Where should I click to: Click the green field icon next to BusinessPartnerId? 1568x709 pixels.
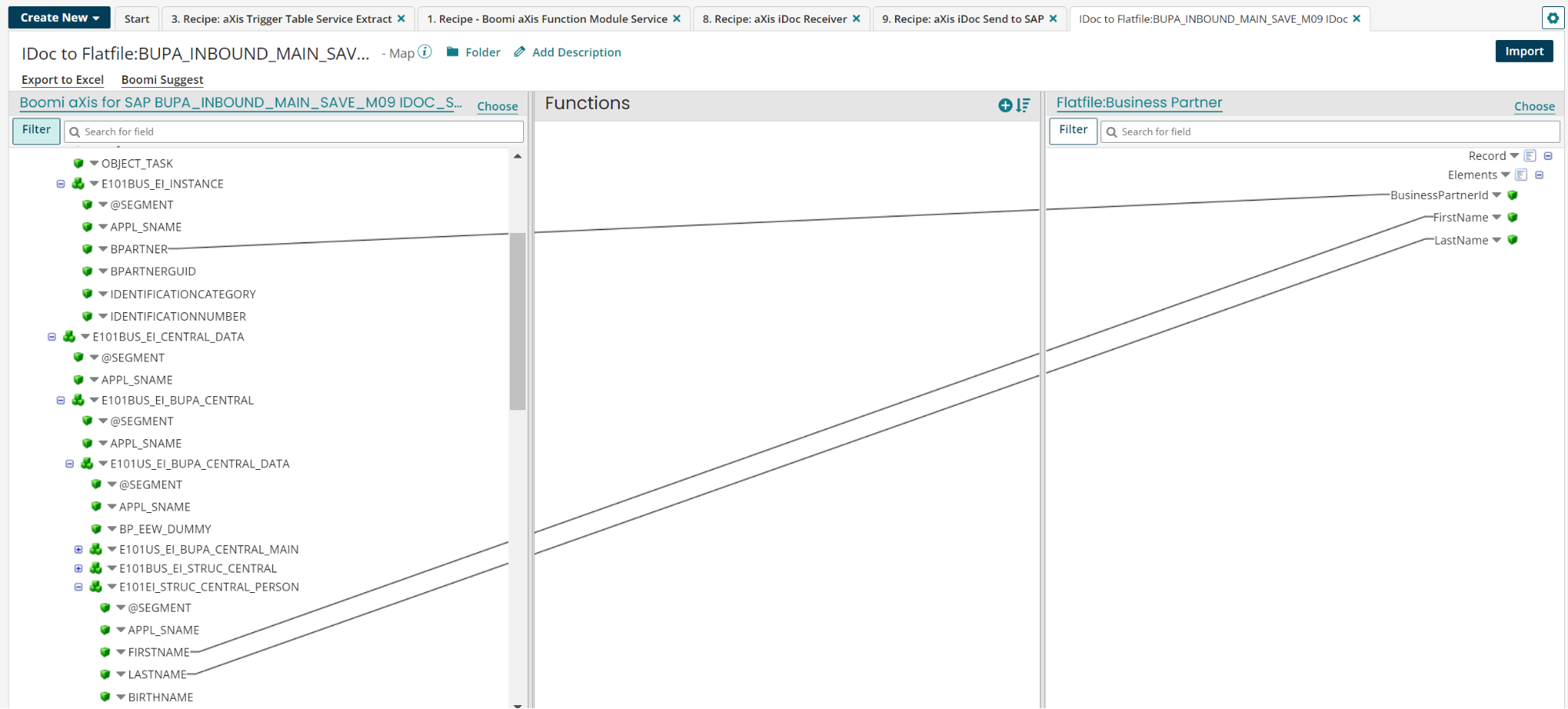click(x=1512, y=195)
